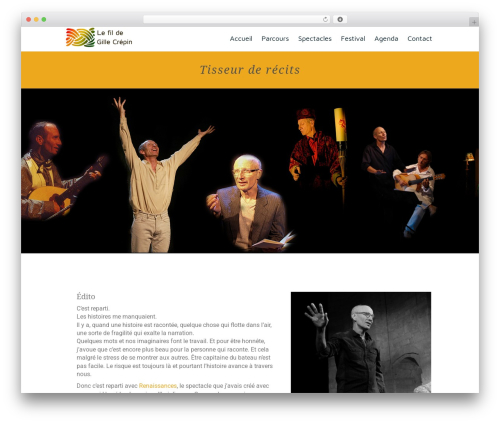Click the green maximize window dot
Image resolution: width=500 pixels, height=423 pixels.
(x=44, y=20)
